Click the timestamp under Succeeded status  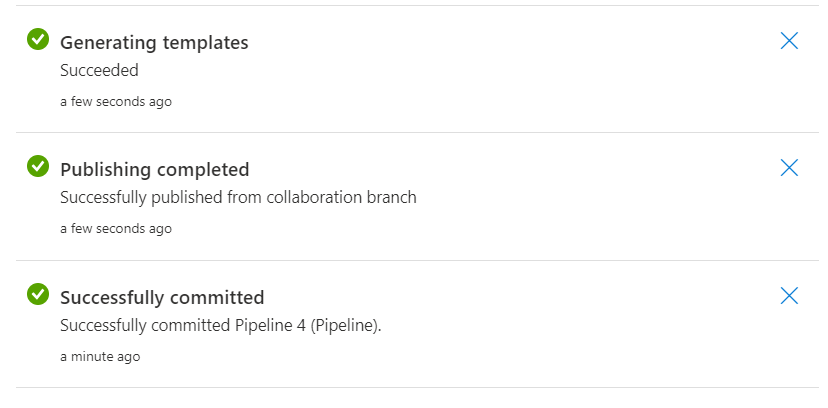tap(116, 101)
